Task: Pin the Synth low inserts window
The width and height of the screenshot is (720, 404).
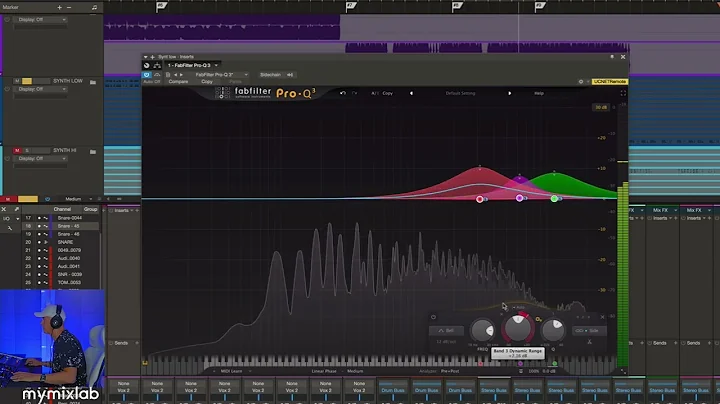Action: click(612, 56)
